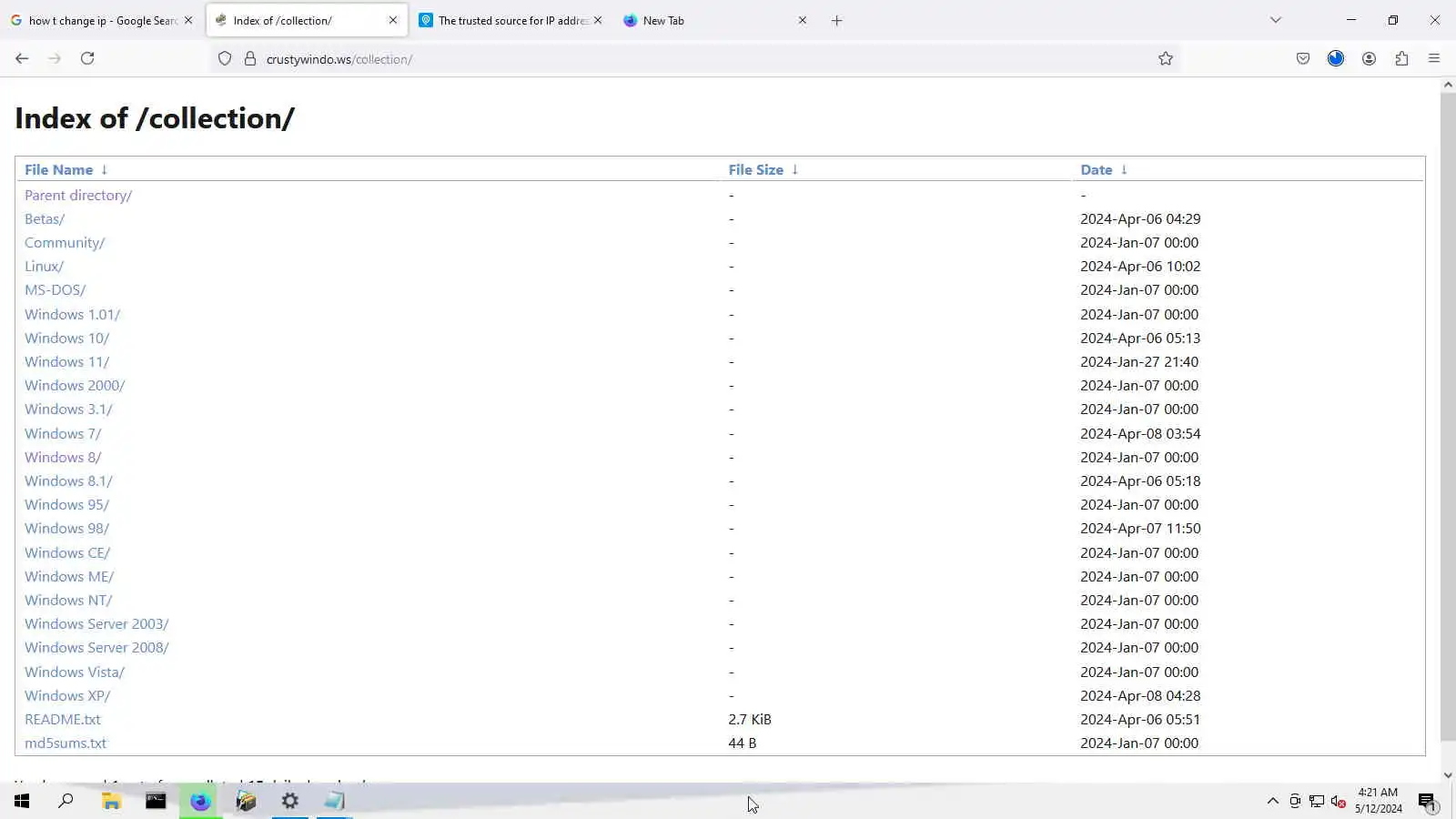Viewport: 1456px width, 819px height.
Task: Click the page vertical scrollbar
Action: [x=1448, y=417]
